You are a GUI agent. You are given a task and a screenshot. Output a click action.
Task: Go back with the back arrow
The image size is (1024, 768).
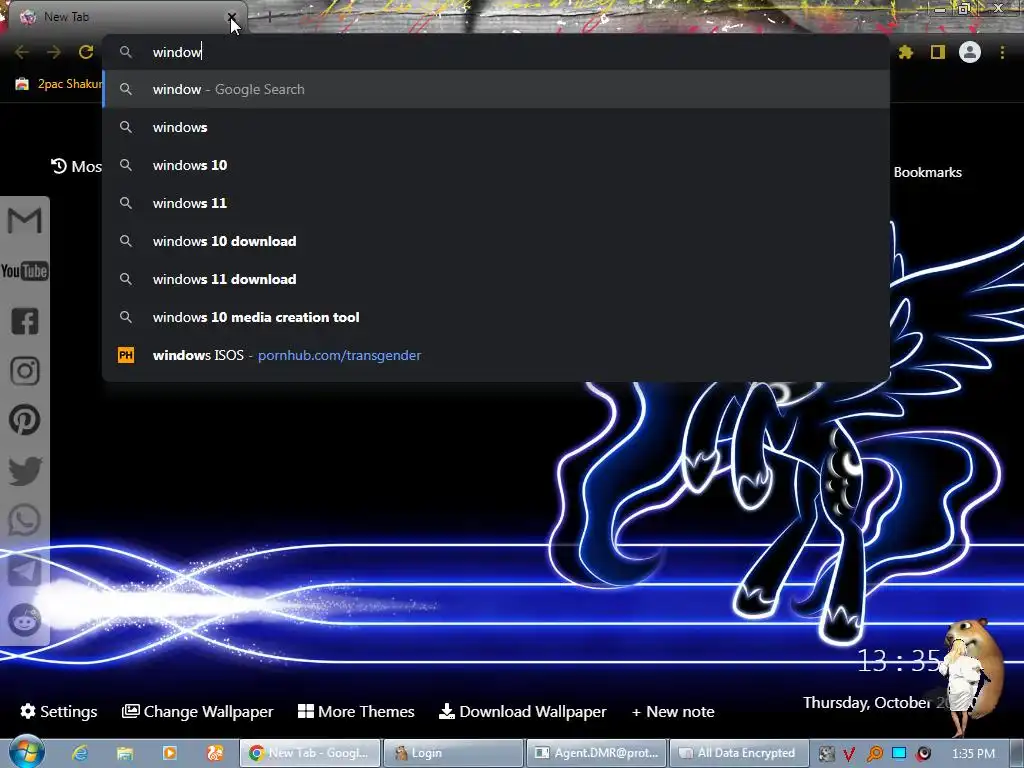(22, 52)
